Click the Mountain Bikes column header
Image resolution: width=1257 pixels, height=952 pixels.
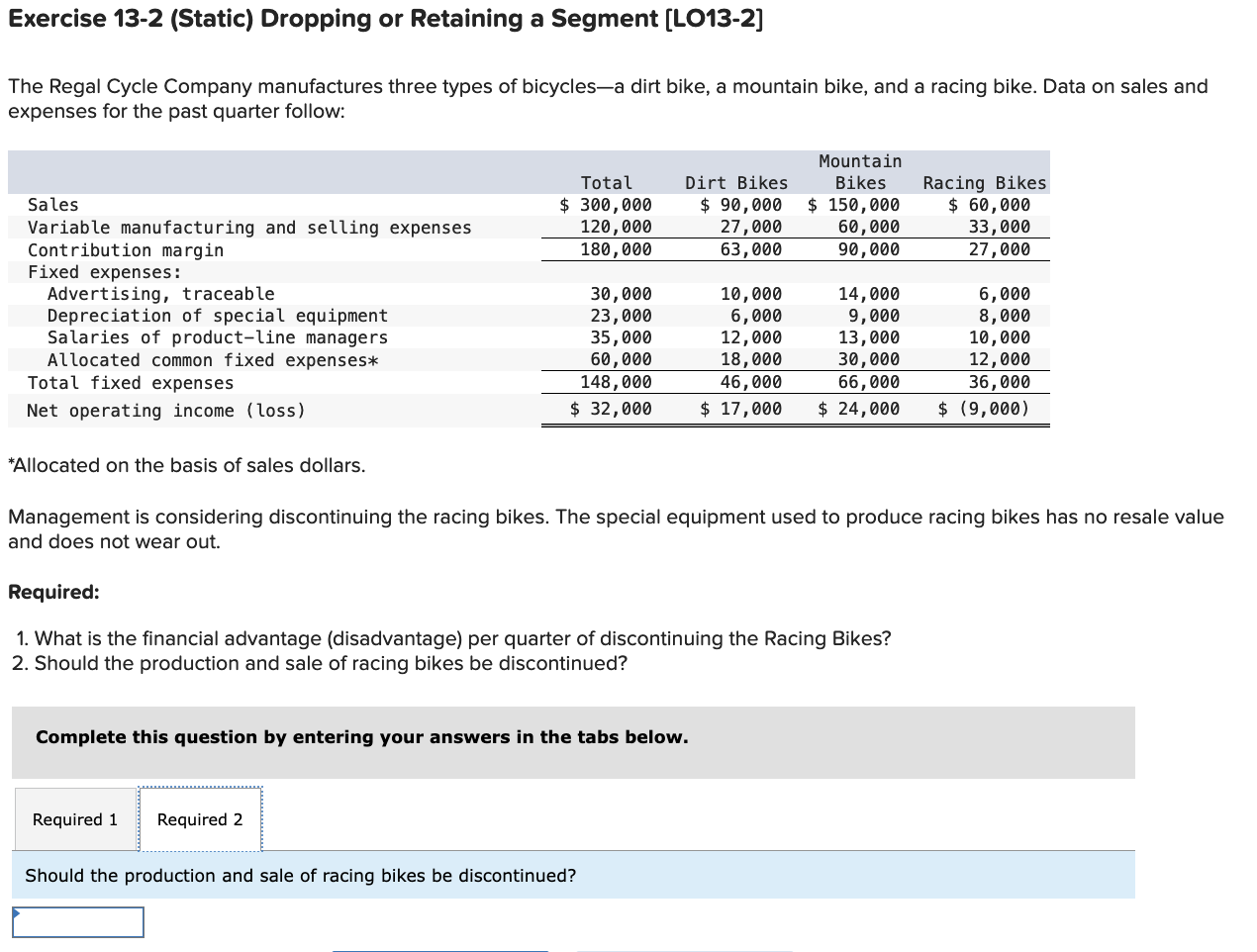coord(859,171)
